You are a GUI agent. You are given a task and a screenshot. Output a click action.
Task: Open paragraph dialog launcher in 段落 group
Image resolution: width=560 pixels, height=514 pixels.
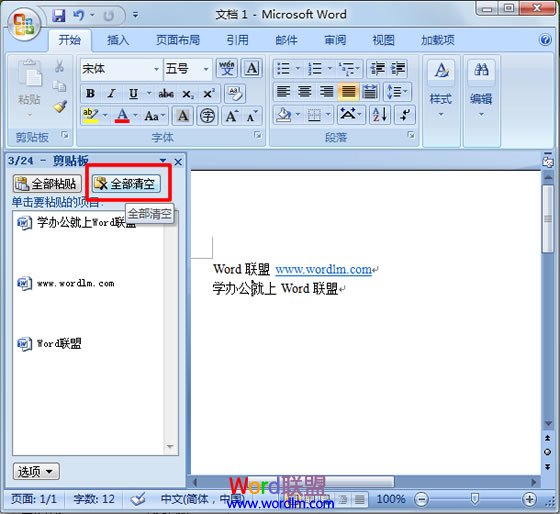411,135
